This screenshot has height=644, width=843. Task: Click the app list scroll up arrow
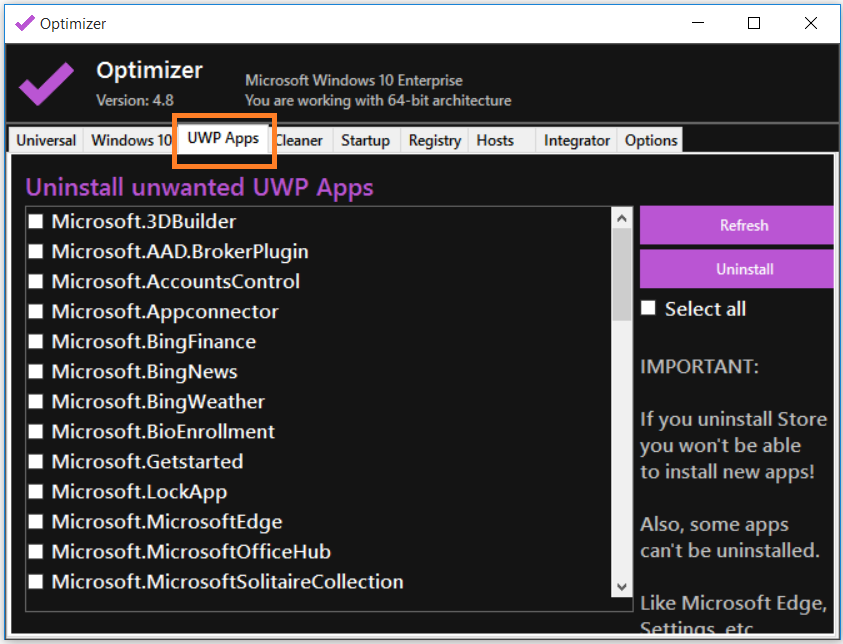pyautogui.click(x=622, y=218)
